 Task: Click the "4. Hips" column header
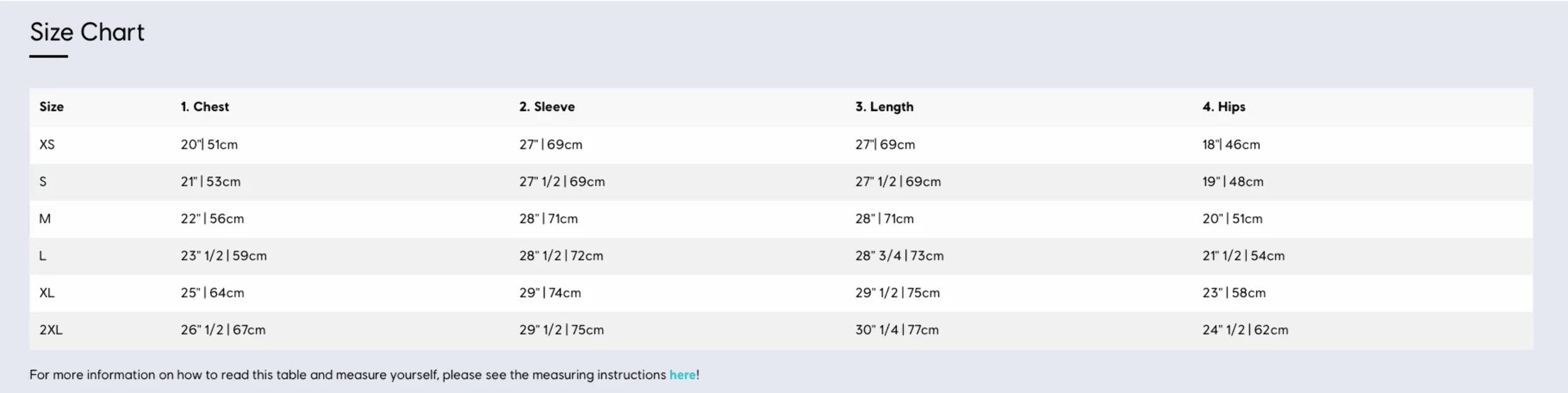[1223, 107]
